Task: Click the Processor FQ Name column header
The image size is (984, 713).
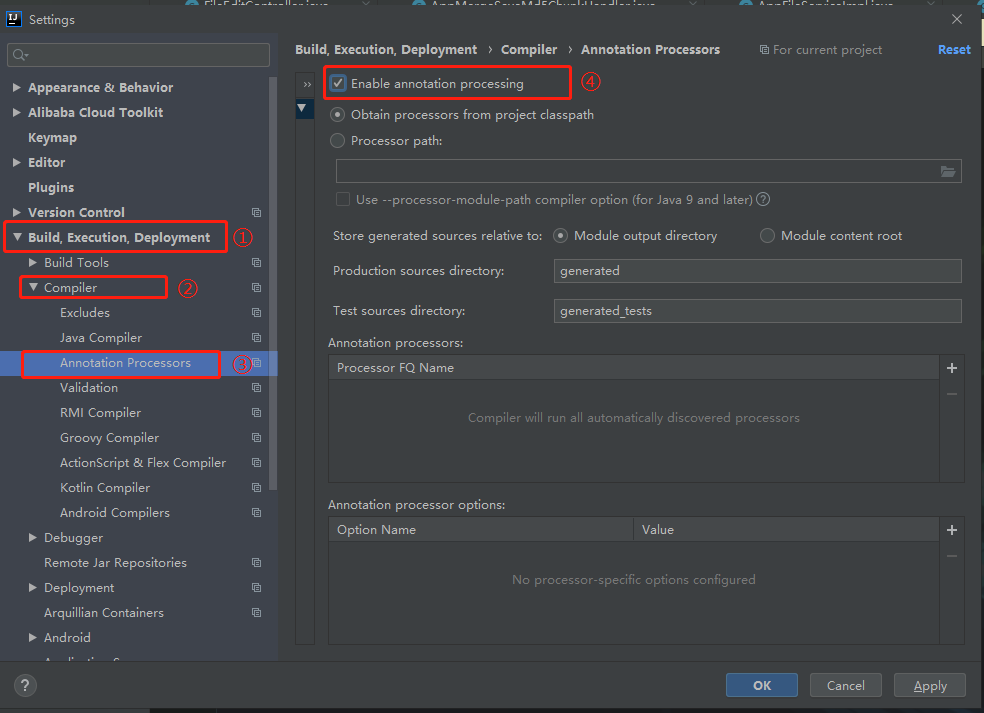Action: pyautogui.click(x=634, y=368)
